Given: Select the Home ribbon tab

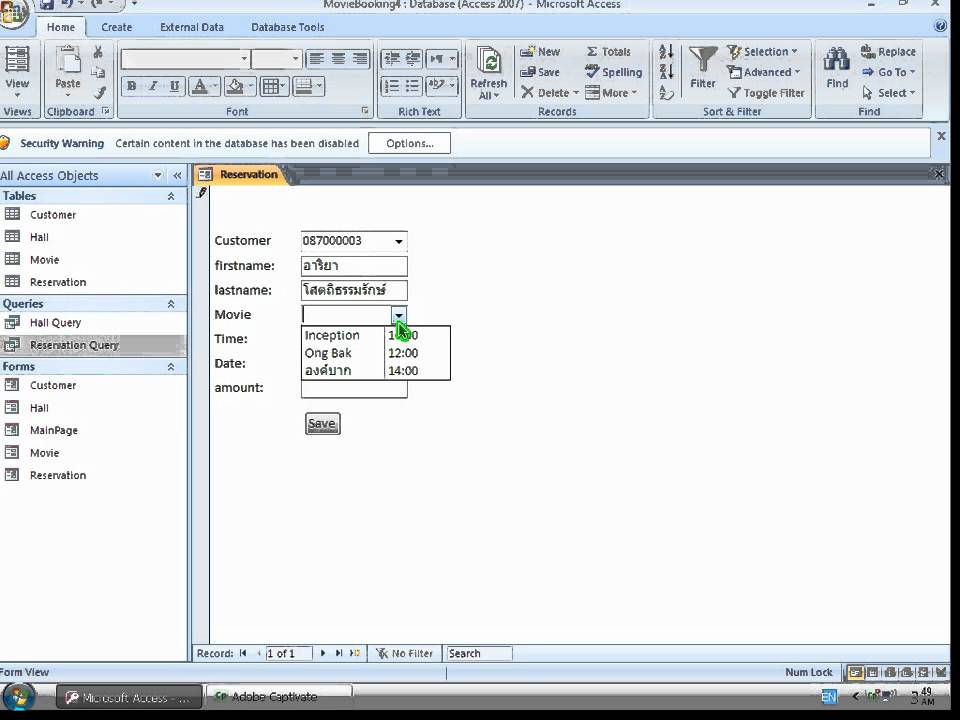Looking at the screenshot, I should click(61, 27).
